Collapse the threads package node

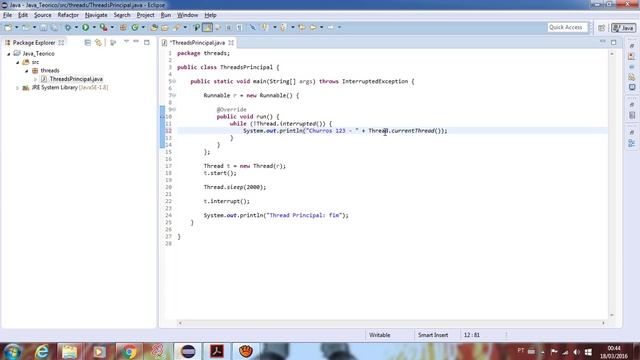coord(27,71)
